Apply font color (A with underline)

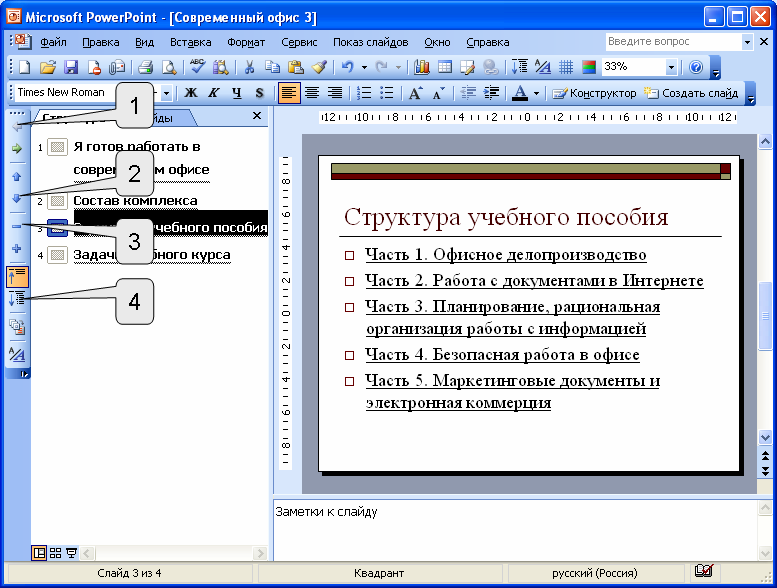pos(519,93)
